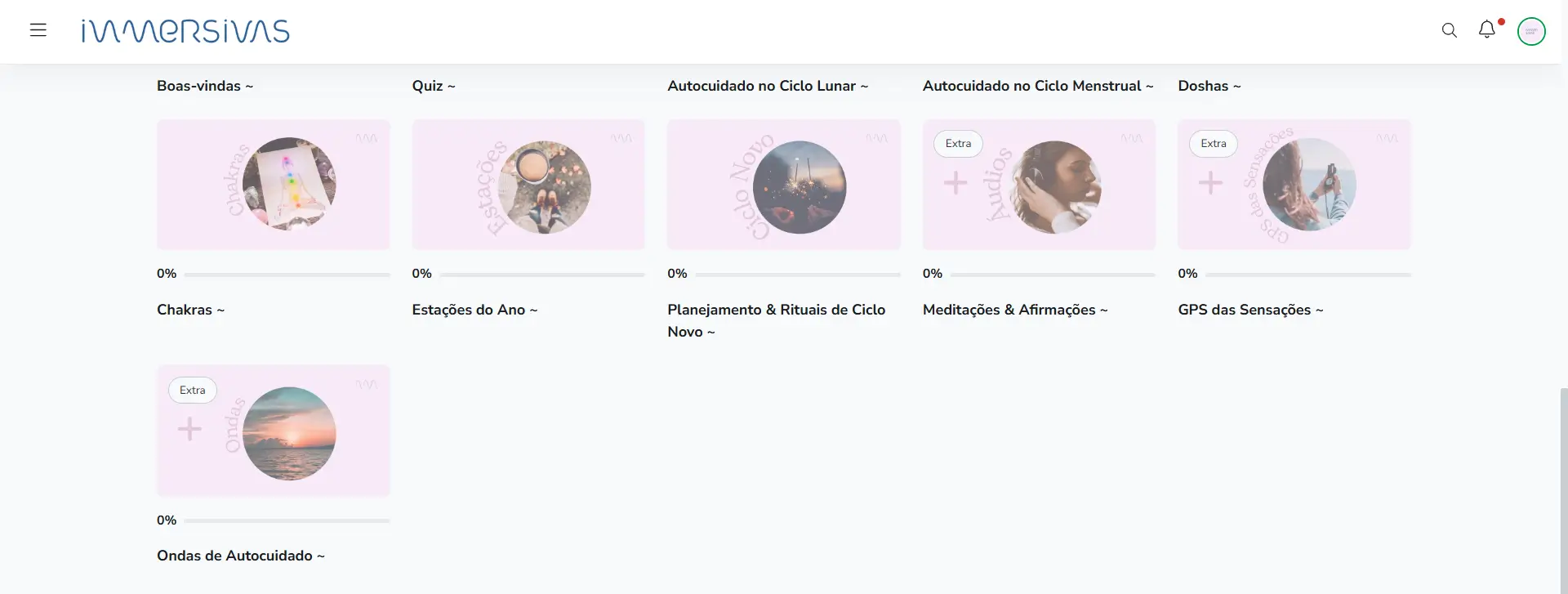Viewport: 1568px width, 594px height.
Task: Click the Extra badge on Meditações card
Action: tap(958, 144)
